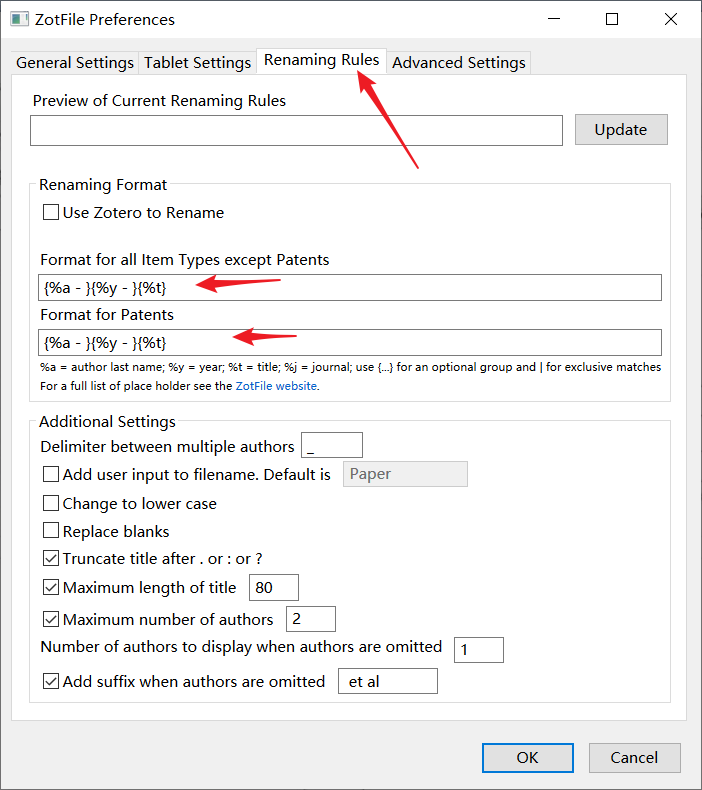Toggle Maximum number of authors checkbox

pos(51,619)
